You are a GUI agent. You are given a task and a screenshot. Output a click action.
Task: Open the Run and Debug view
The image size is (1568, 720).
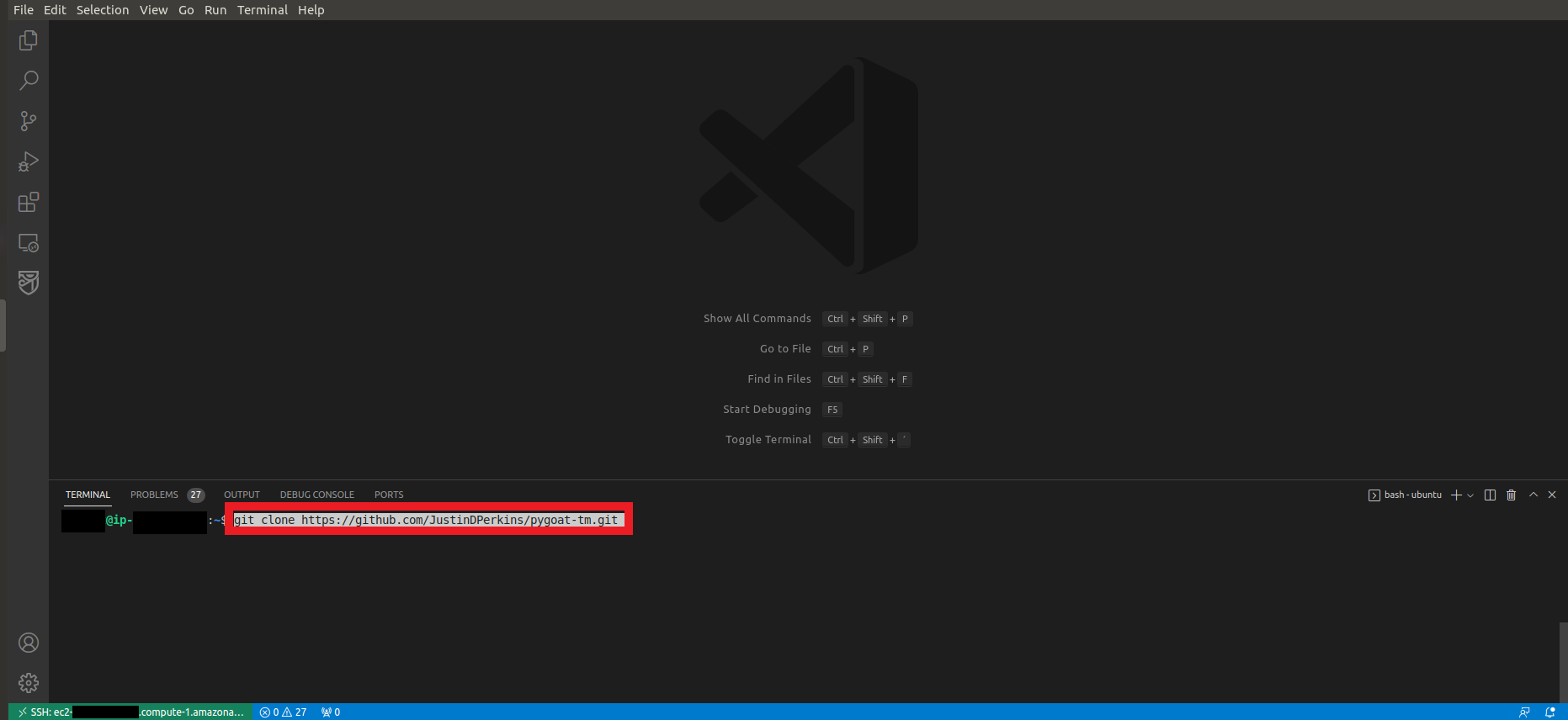pos(29,161)
